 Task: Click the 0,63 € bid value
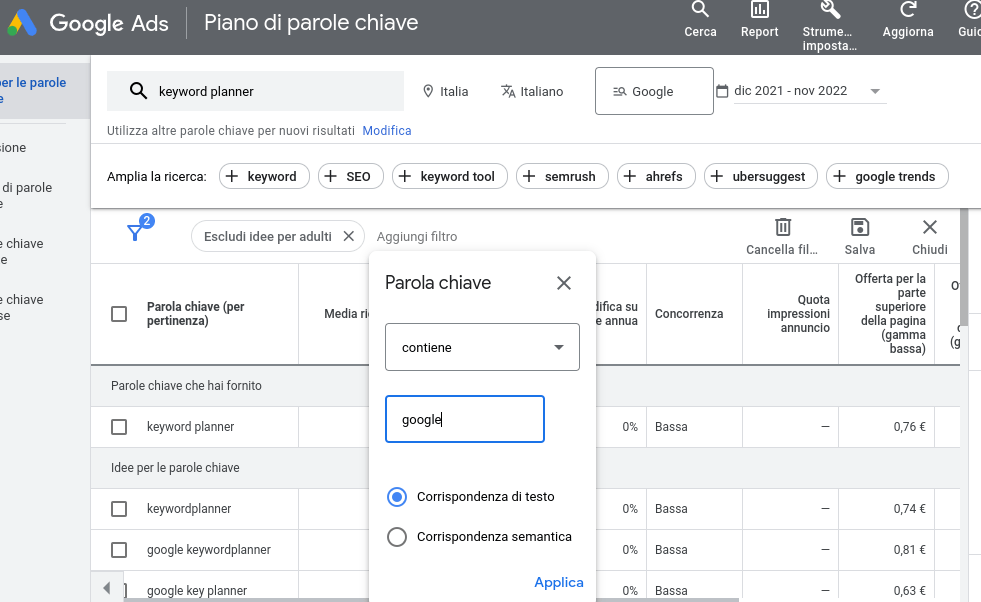(x=909, y=591)
